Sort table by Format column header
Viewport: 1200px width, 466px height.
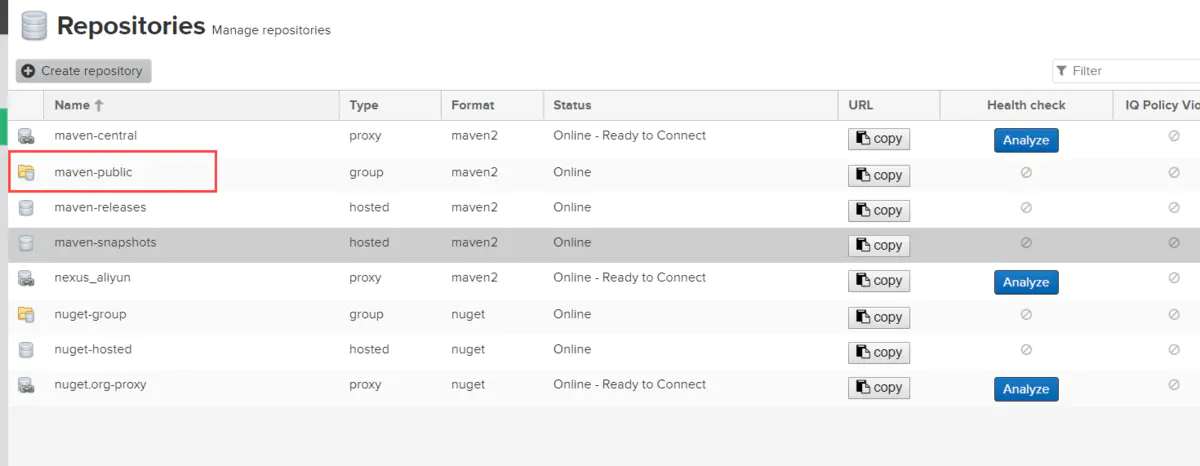473,105
